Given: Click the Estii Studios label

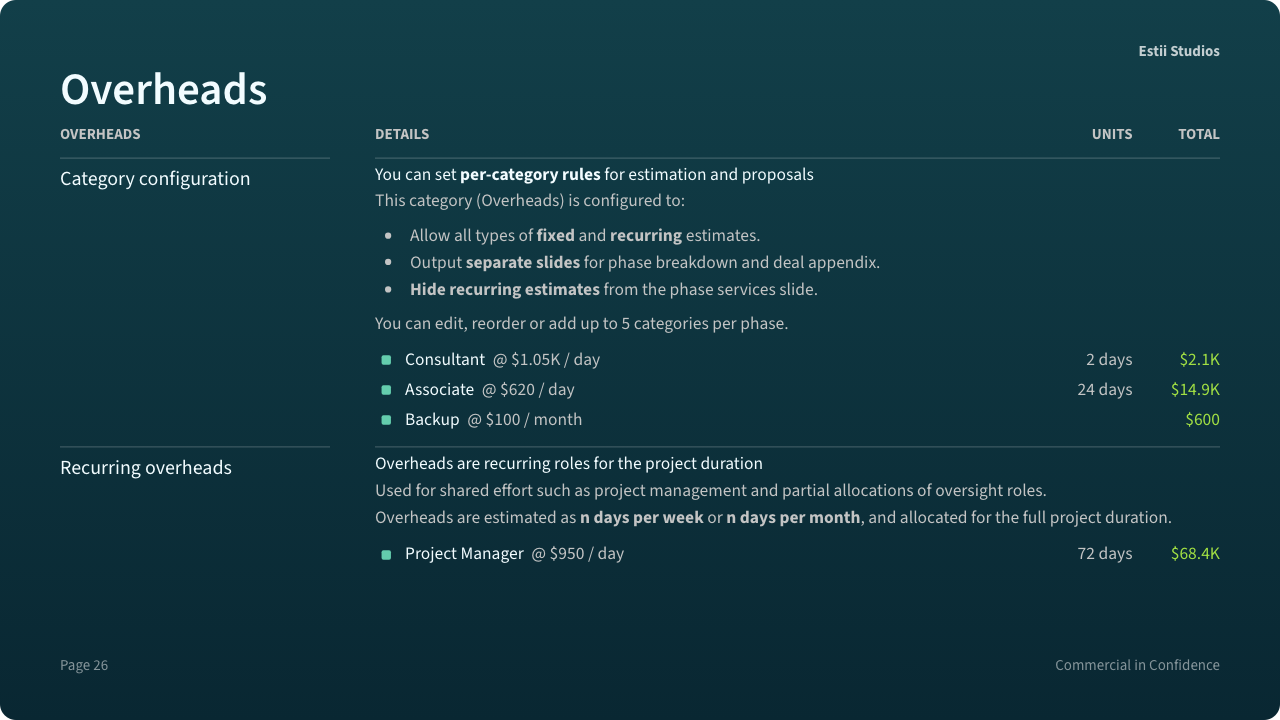Looking at the screenshot, I should 1179,51.
